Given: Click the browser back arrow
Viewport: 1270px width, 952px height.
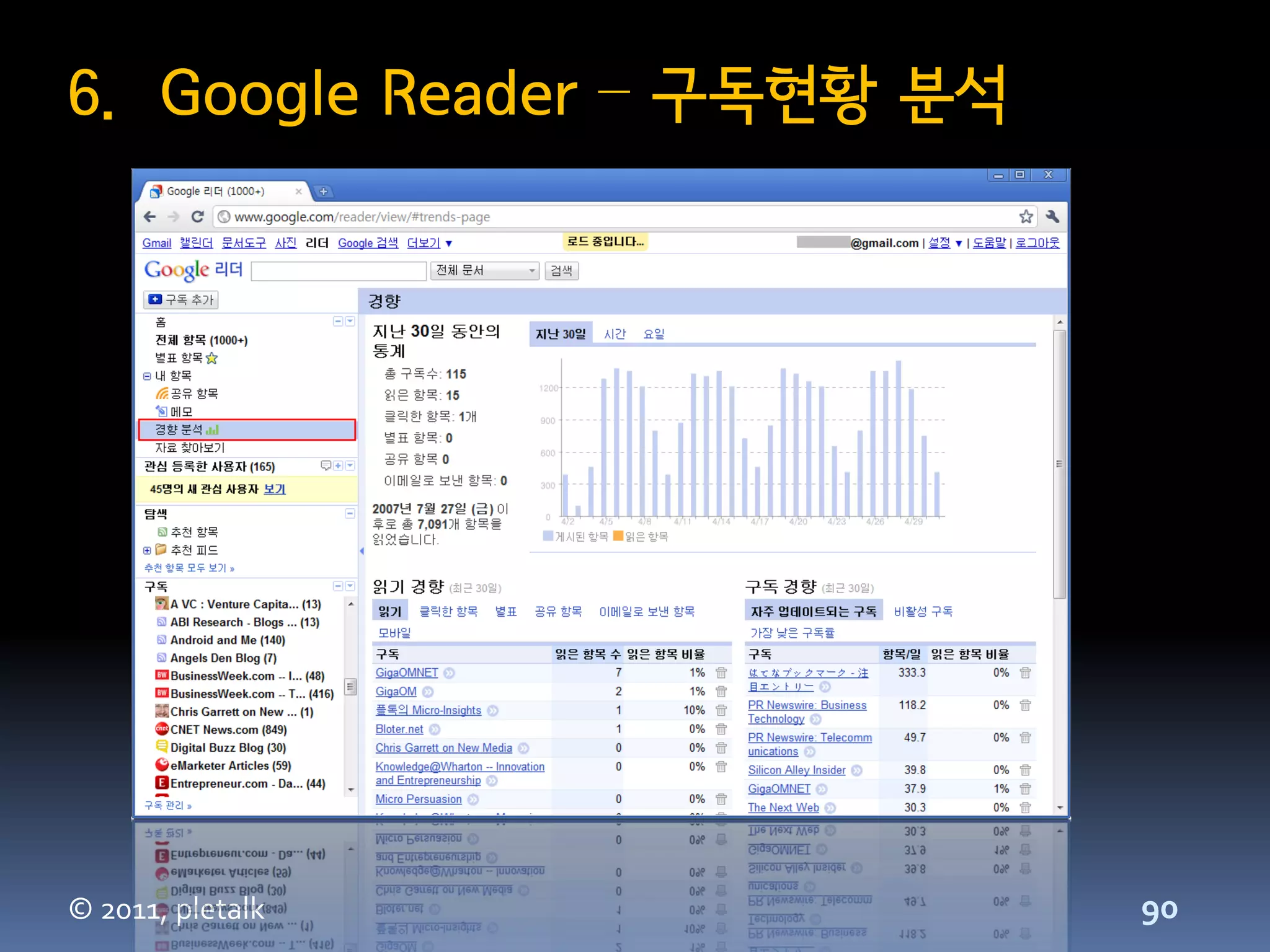Looking at the screenshot, I should [x=150, y=217].
